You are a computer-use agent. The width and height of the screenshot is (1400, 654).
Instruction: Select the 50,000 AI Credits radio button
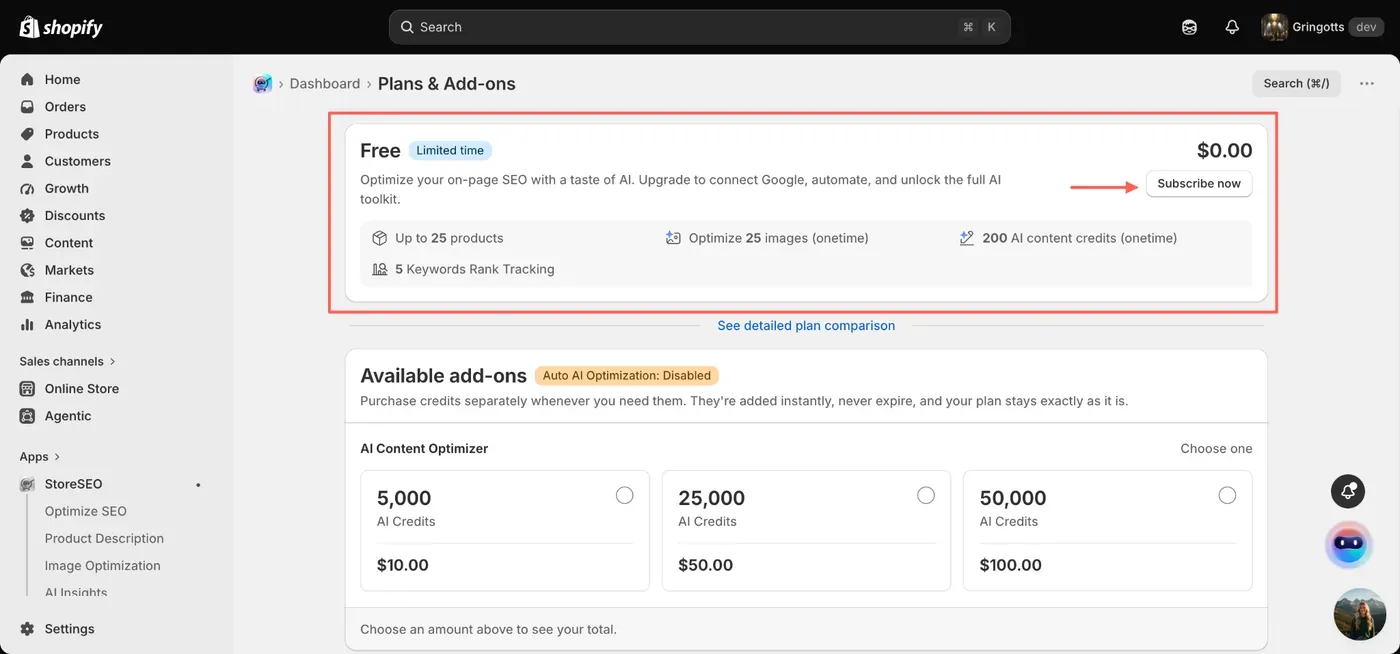[1227, 495]
